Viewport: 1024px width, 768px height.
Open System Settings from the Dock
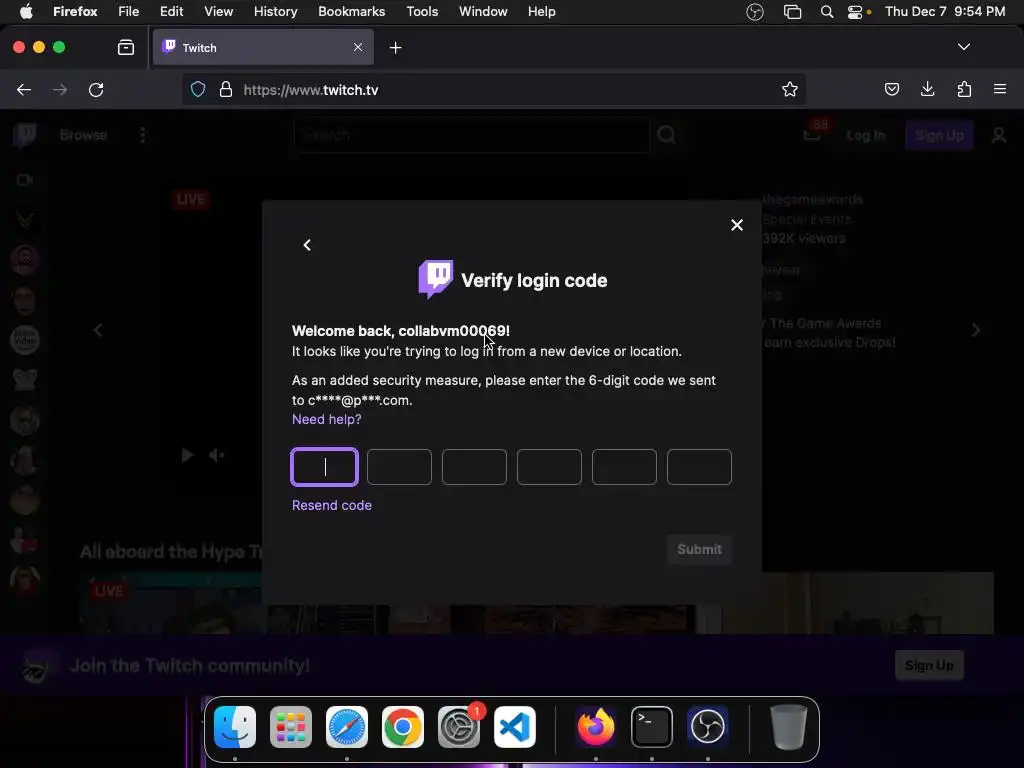(x=458, y=727)
